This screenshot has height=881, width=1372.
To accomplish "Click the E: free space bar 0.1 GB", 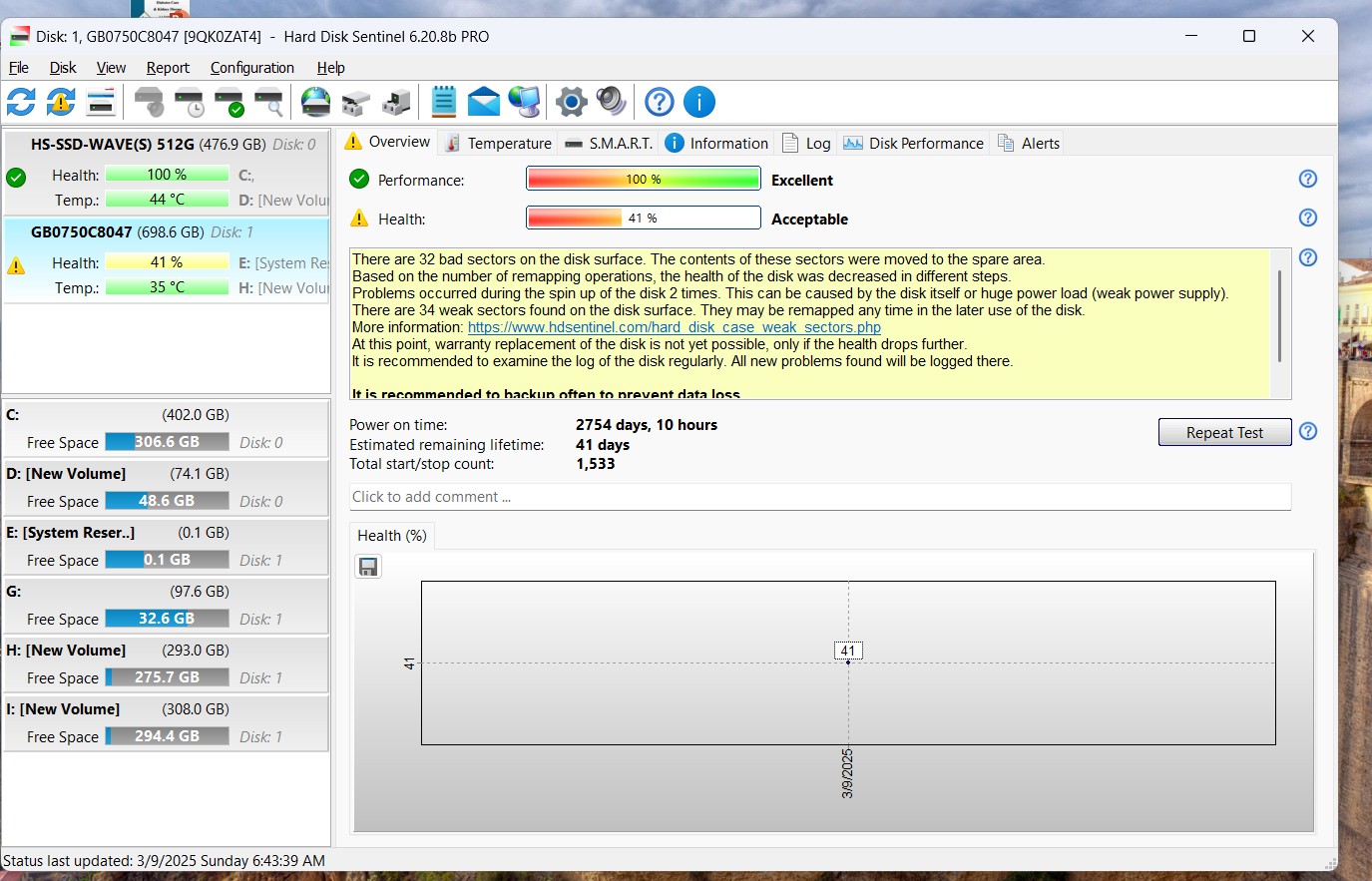I will (x=167, y=560).
